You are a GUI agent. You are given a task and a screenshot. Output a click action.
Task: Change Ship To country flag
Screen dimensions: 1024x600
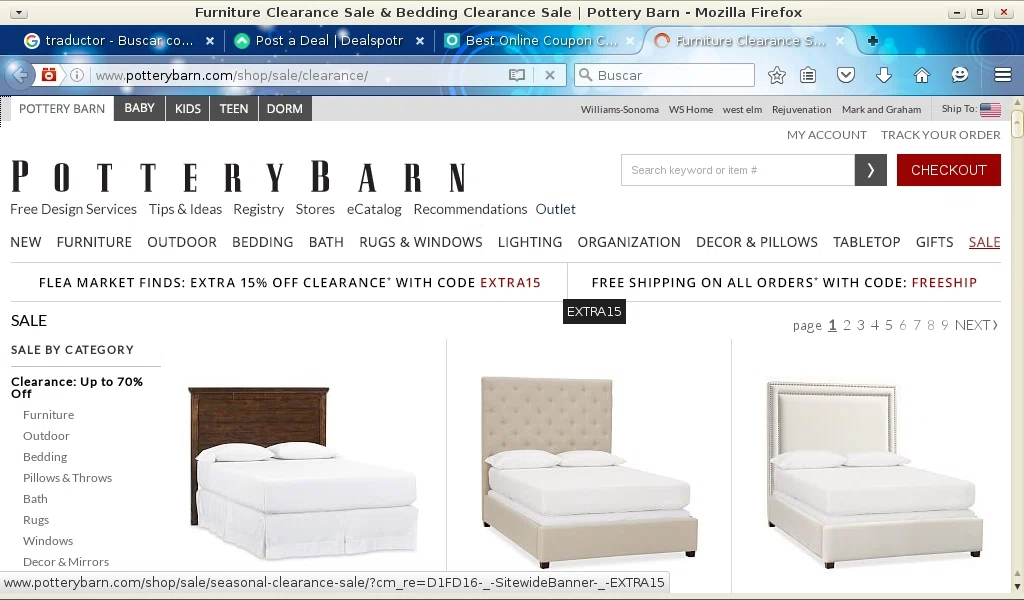click(x=990, y=109)
